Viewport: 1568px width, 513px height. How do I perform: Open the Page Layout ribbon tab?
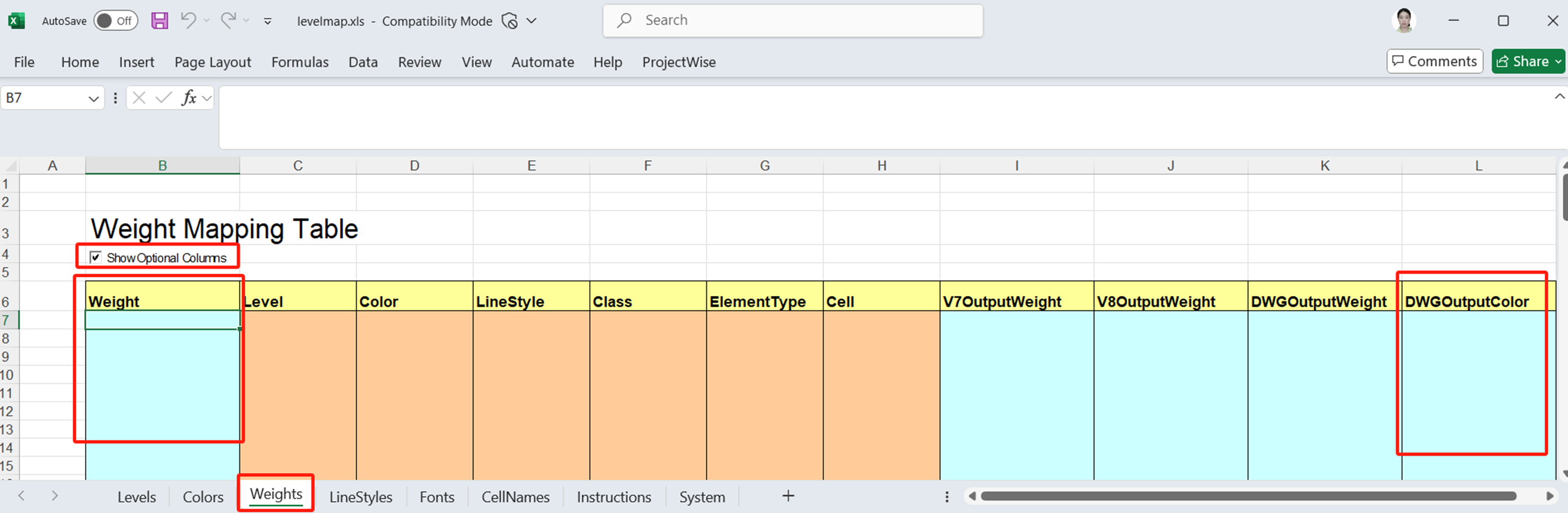pos(212,62)
